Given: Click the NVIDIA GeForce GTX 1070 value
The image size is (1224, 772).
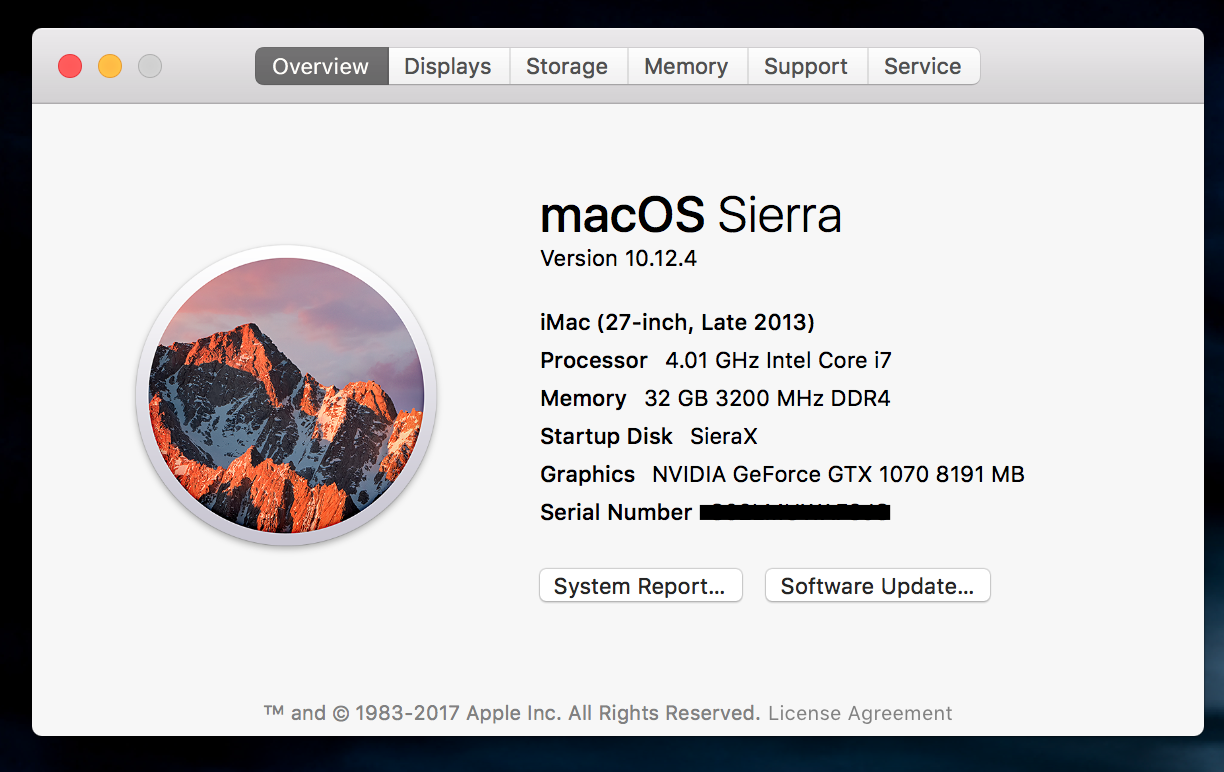Looking at the screenshot, I should [838, 474].
